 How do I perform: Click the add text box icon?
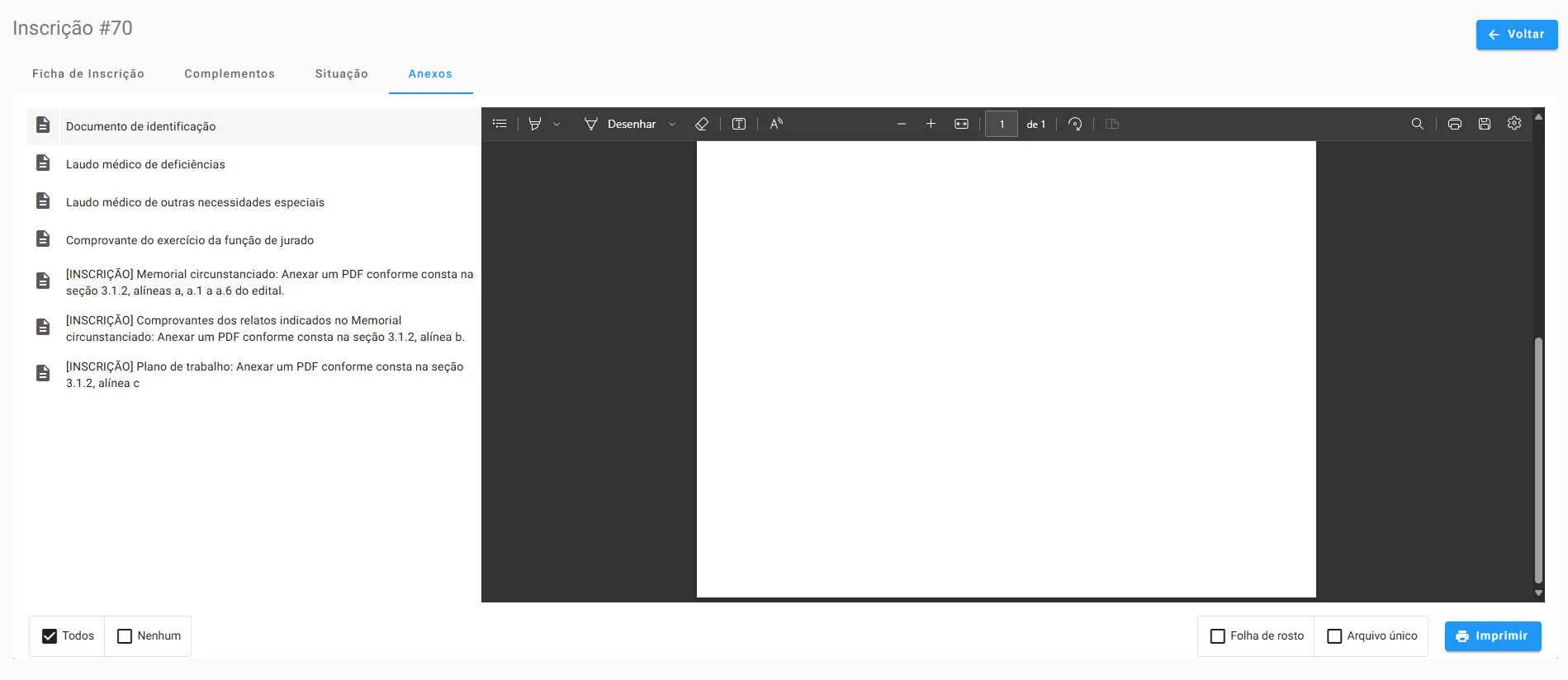pos(739,124)
